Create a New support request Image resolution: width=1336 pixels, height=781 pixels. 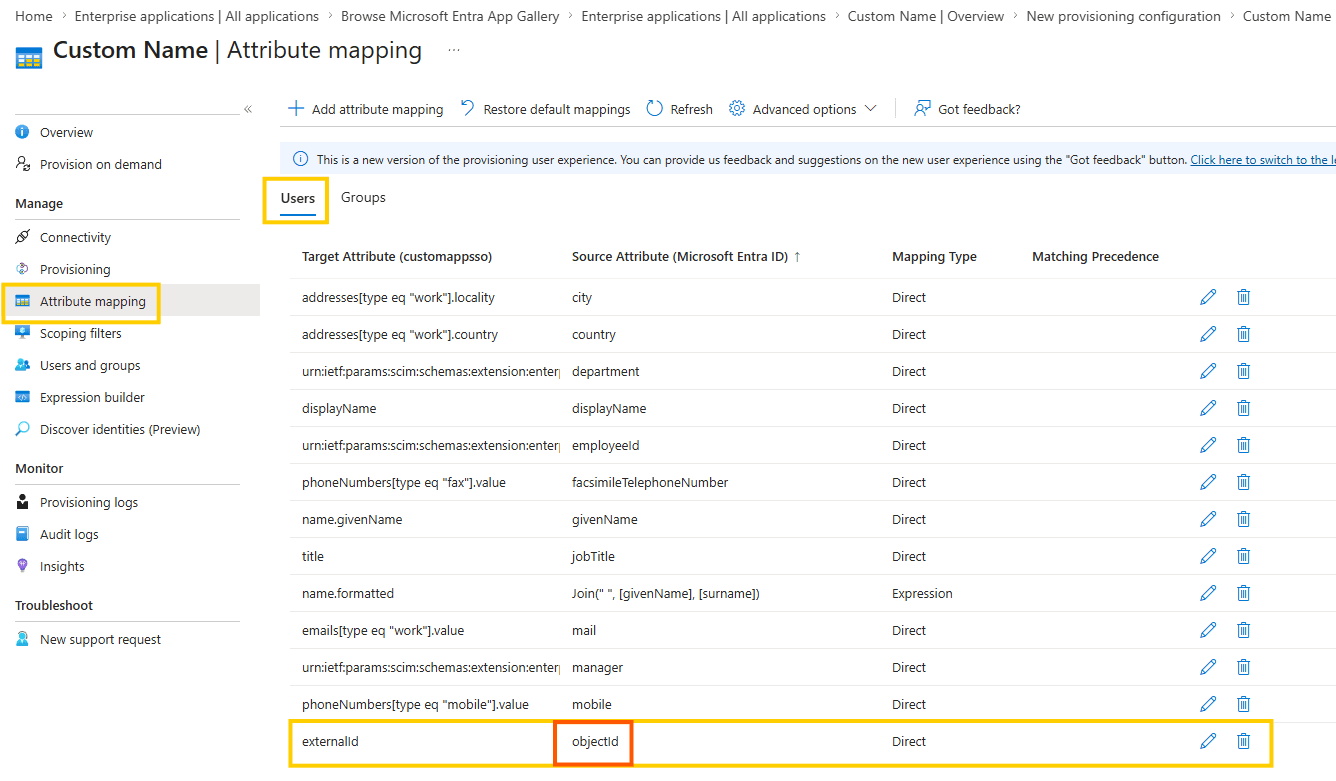(100, 639)
